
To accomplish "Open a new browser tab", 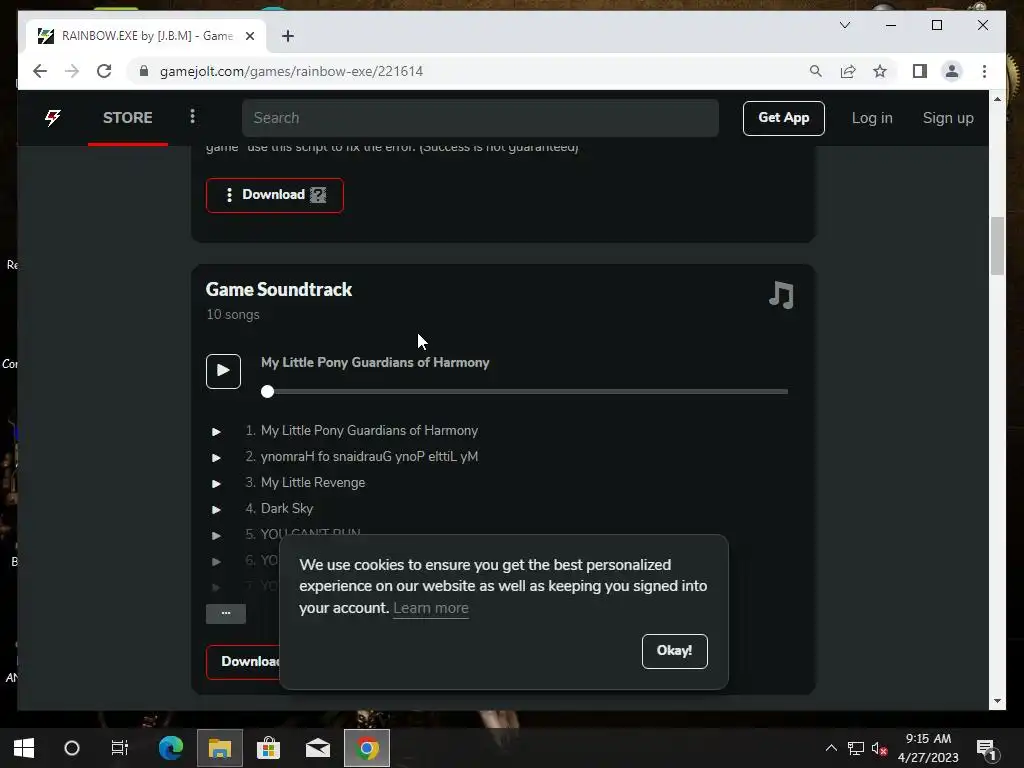I will [287, 36].
